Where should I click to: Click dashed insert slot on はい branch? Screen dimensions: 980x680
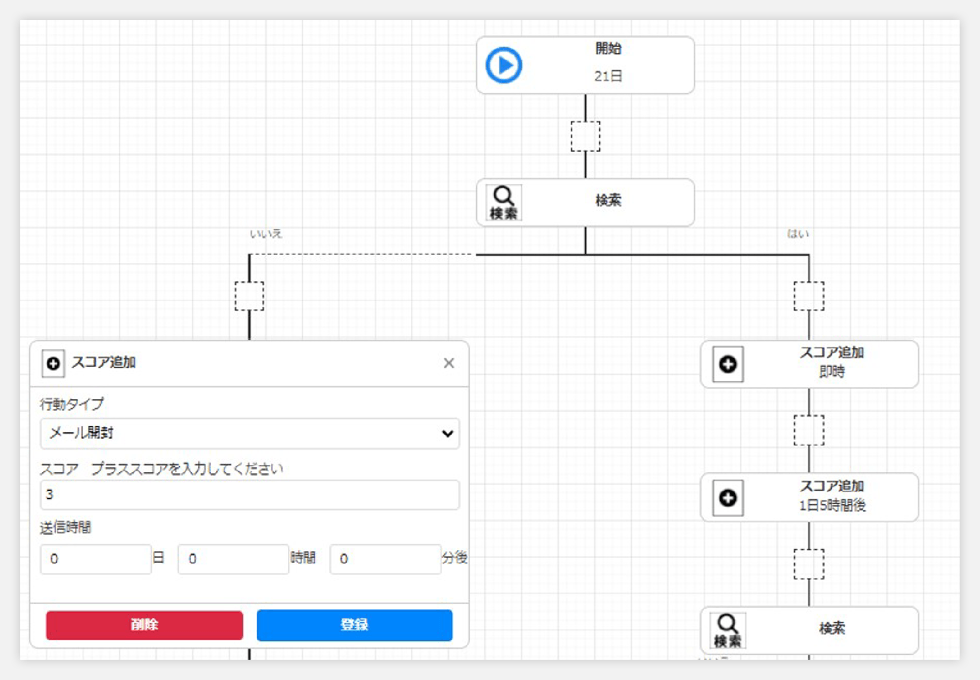pos(809,296)
